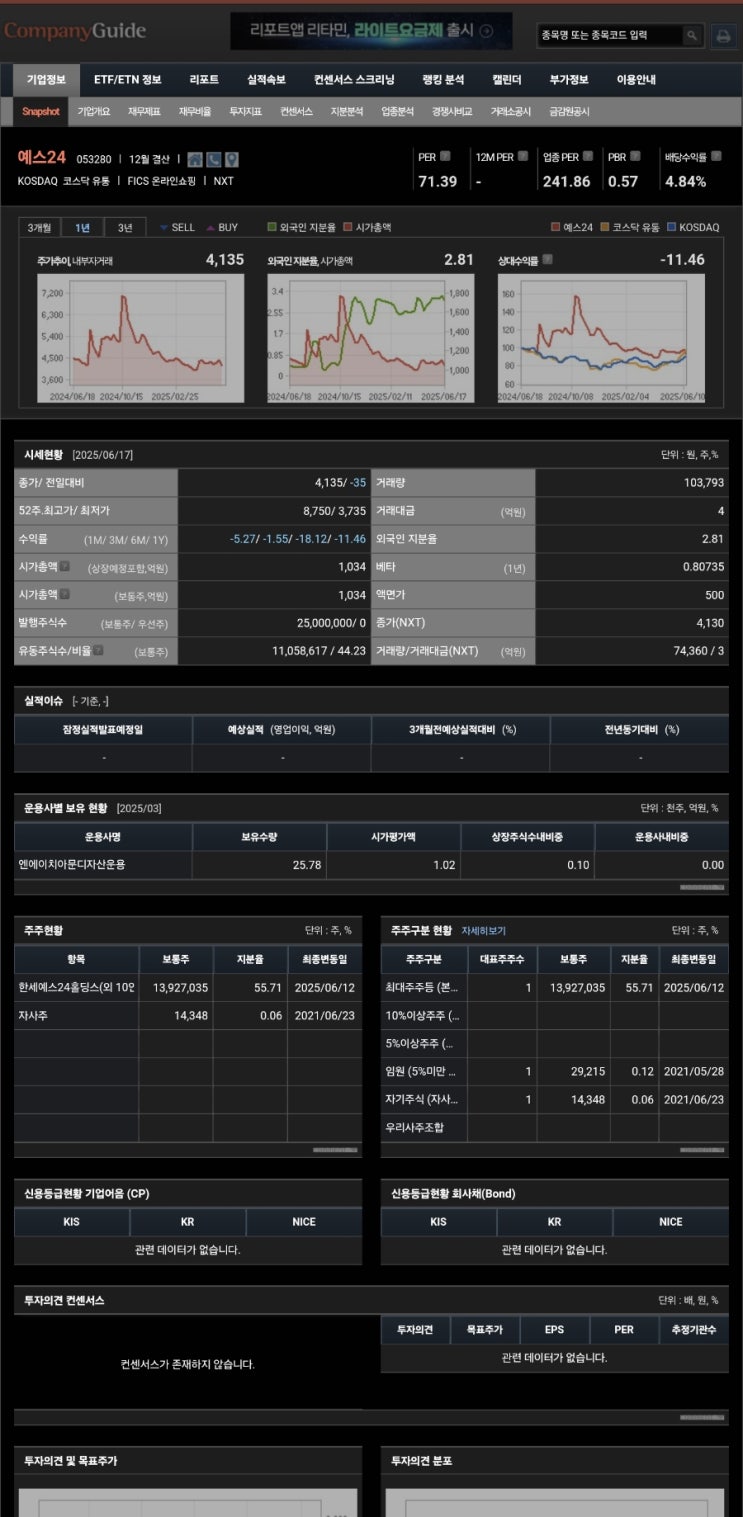The height and width of the screenshot is (1517, 743).
Task: Select the 3년 chart period
Action: point(124,227)
